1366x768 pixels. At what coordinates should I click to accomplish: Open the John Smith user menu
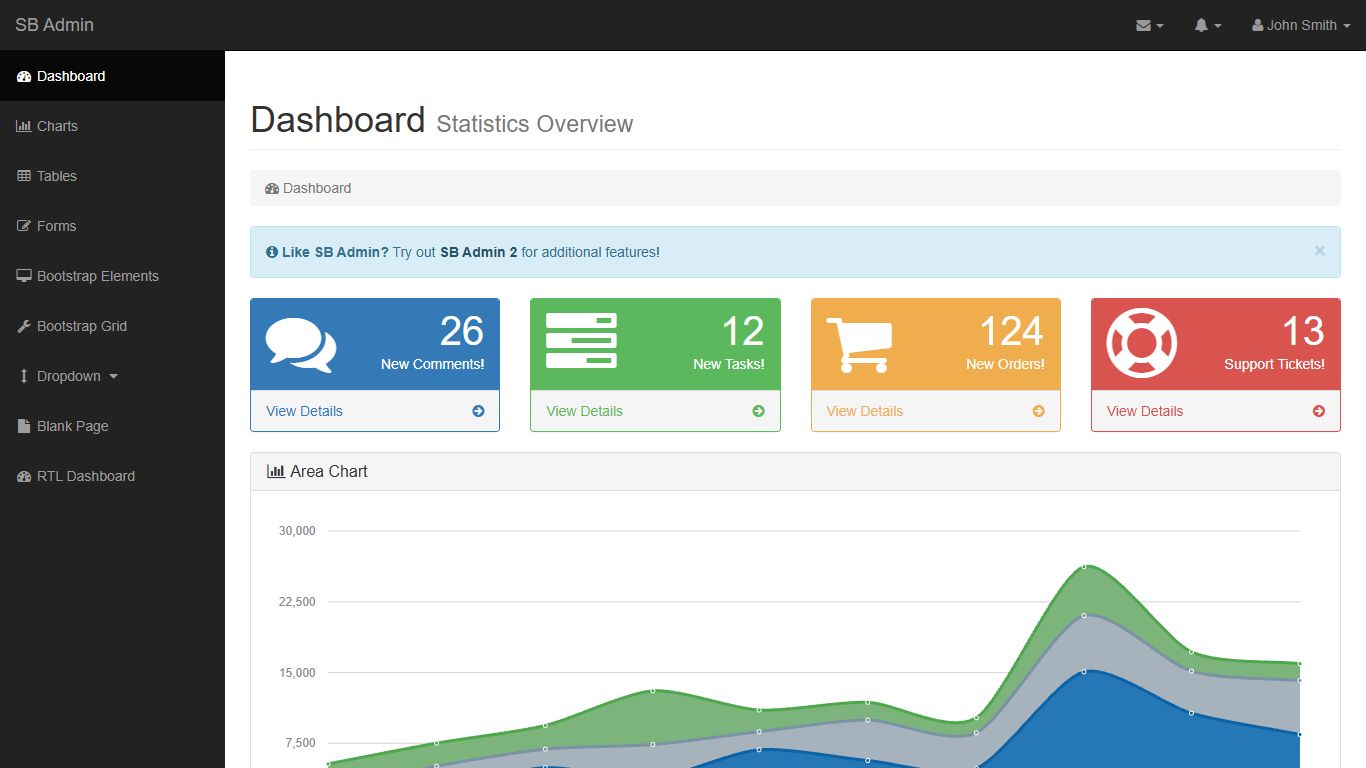(x=1300, y=26)
